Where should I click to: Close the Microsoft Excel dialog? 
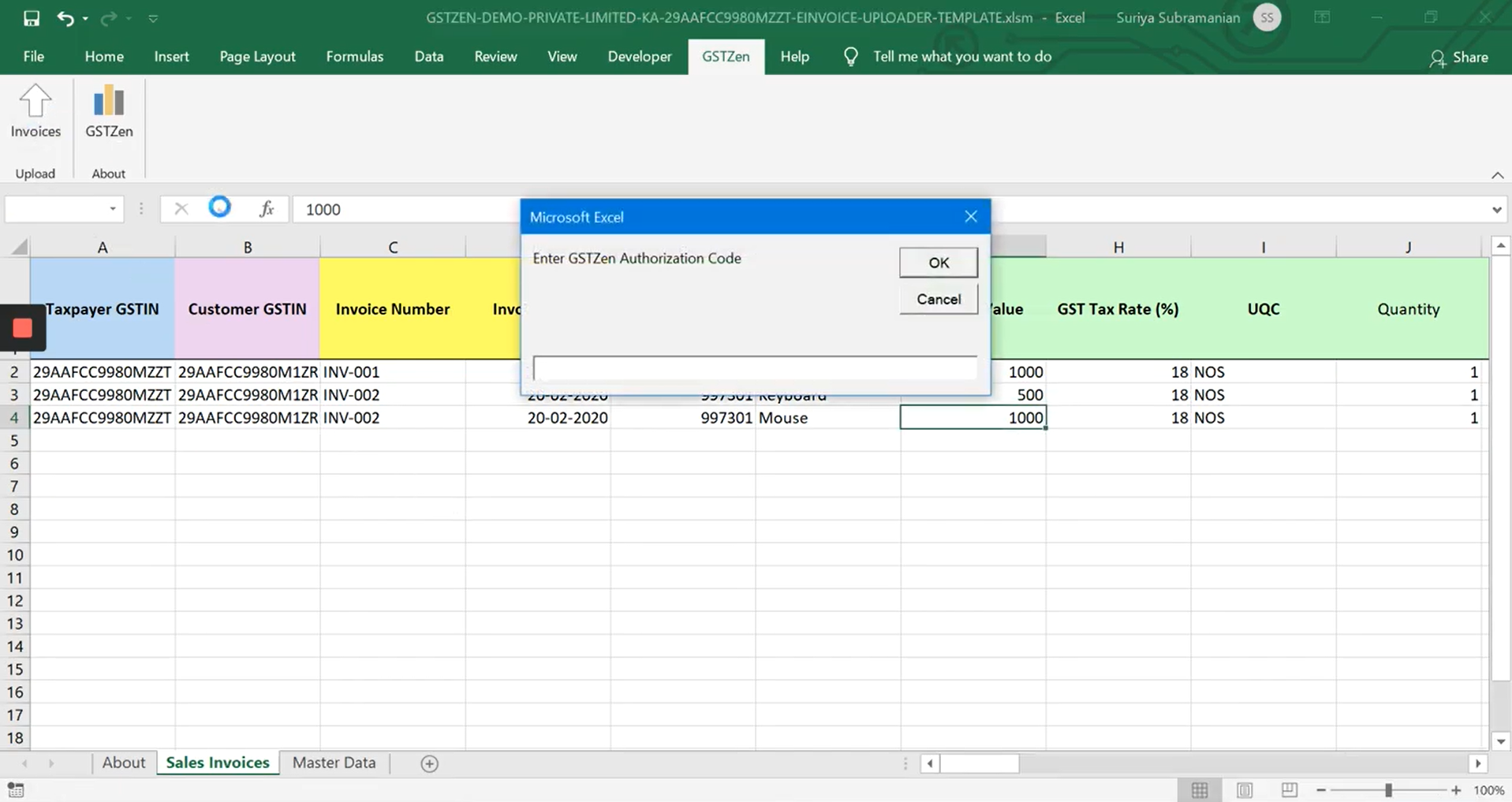pos(970,217)
